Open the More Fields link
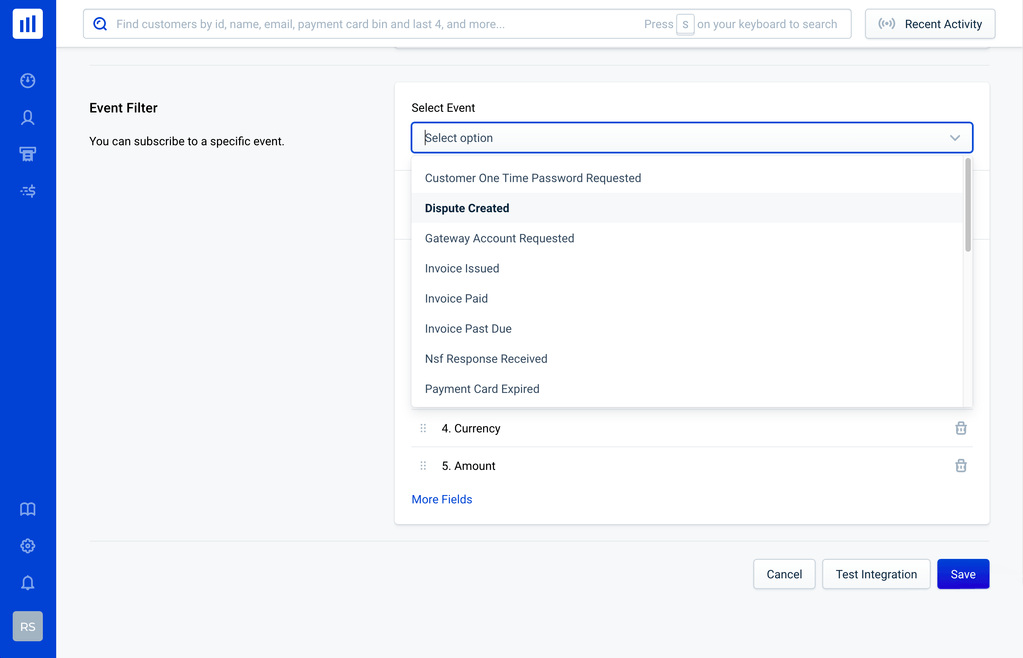 [442, 499]
